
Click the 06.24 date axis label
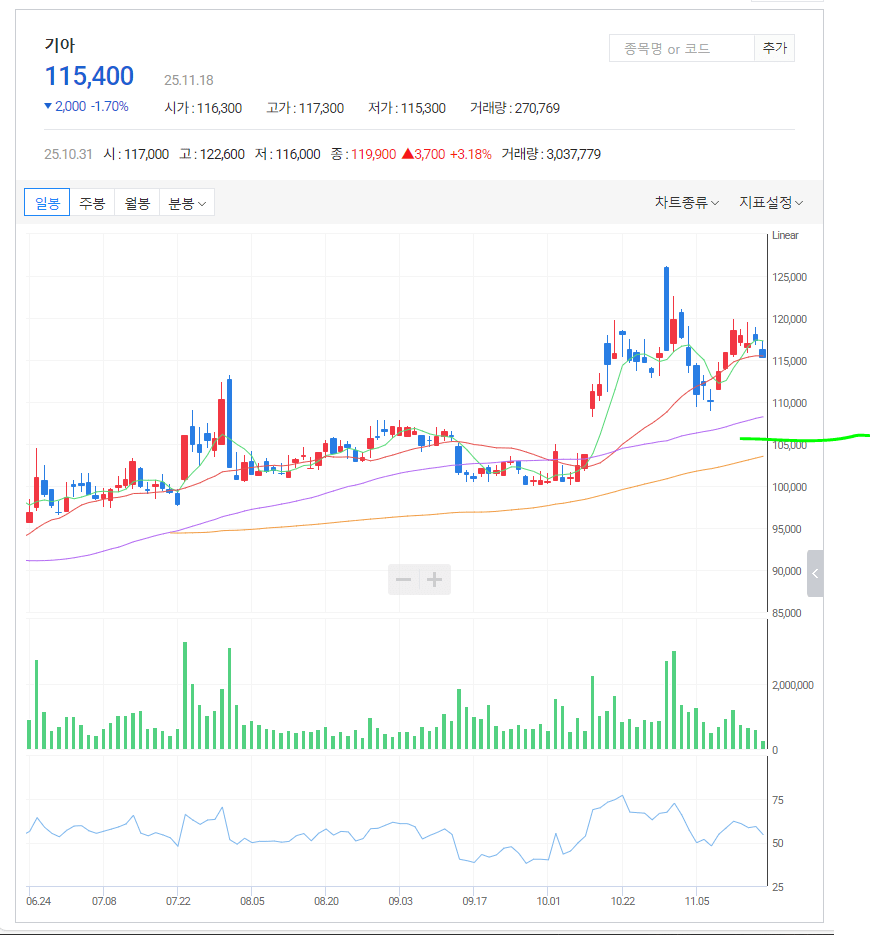pos(39,901)
